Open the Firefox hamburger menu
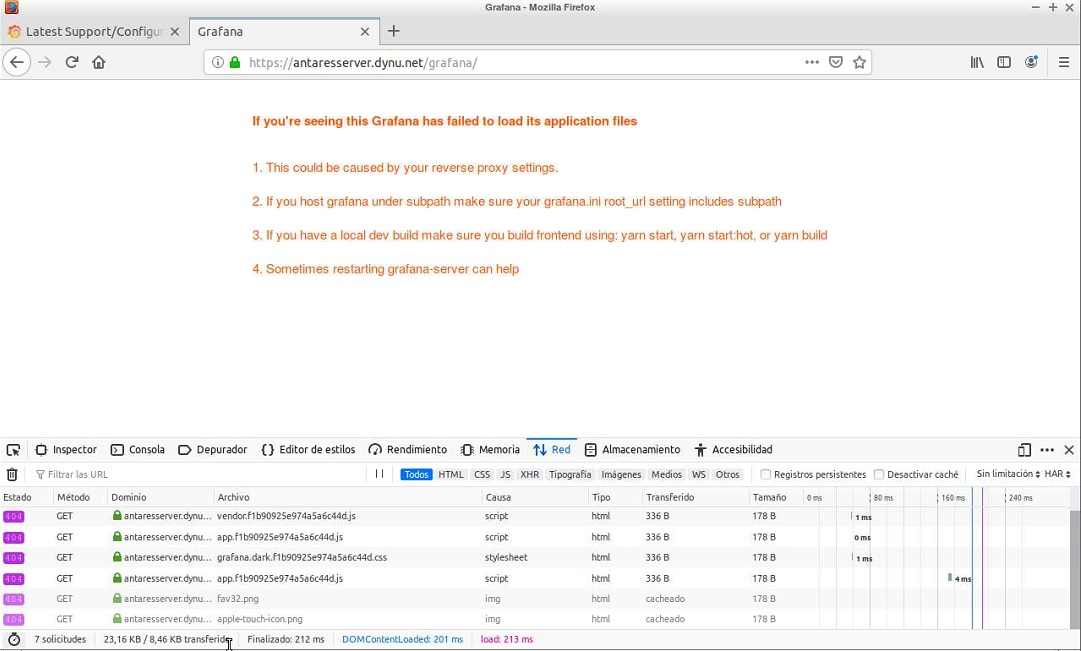 tap(1064, 62)
